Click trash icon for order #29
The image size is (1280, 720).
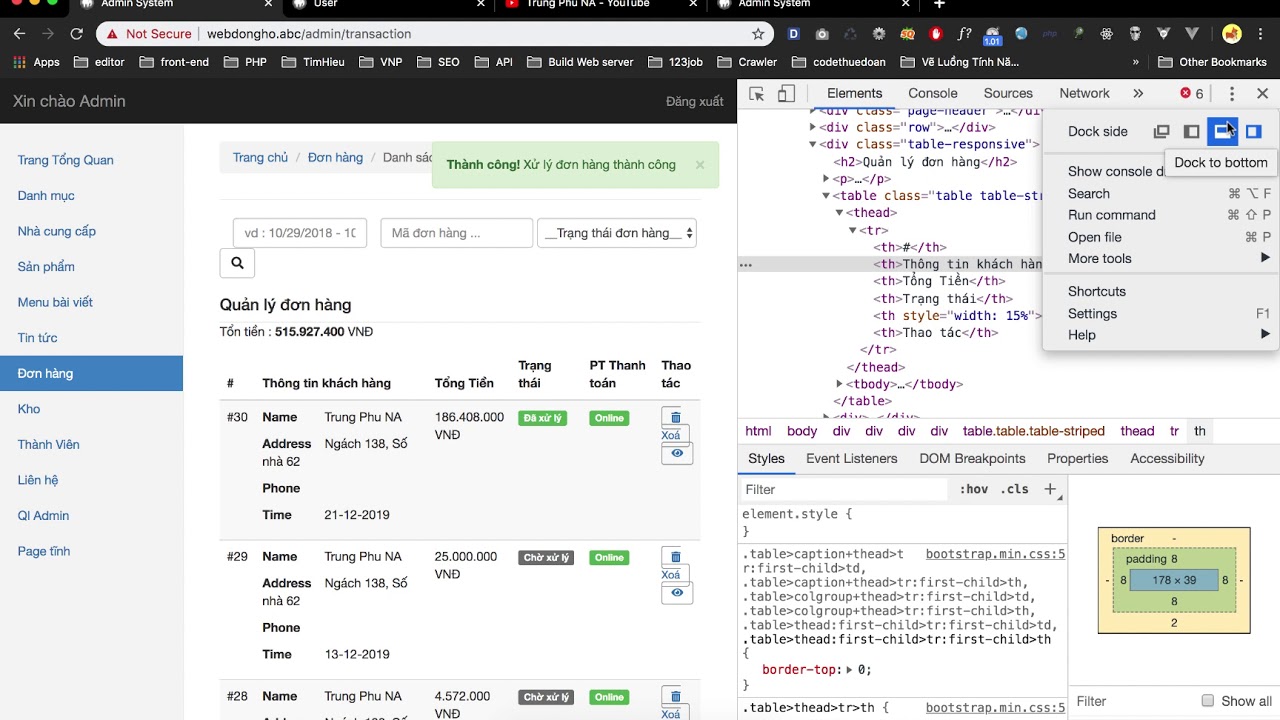tap(675, 557)
